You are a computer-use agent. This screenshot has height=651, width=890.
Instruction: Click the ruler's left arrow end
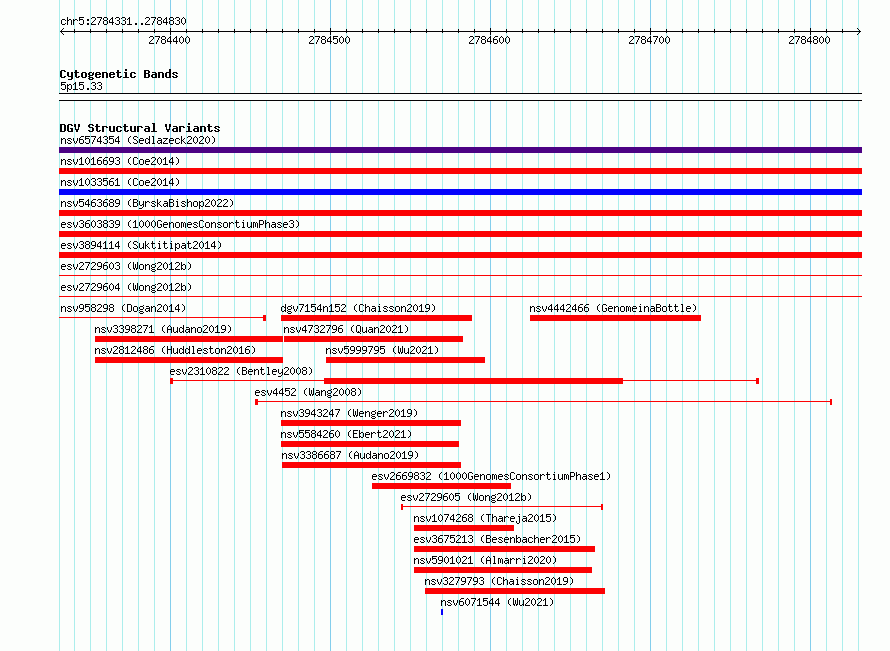[62, 32]
